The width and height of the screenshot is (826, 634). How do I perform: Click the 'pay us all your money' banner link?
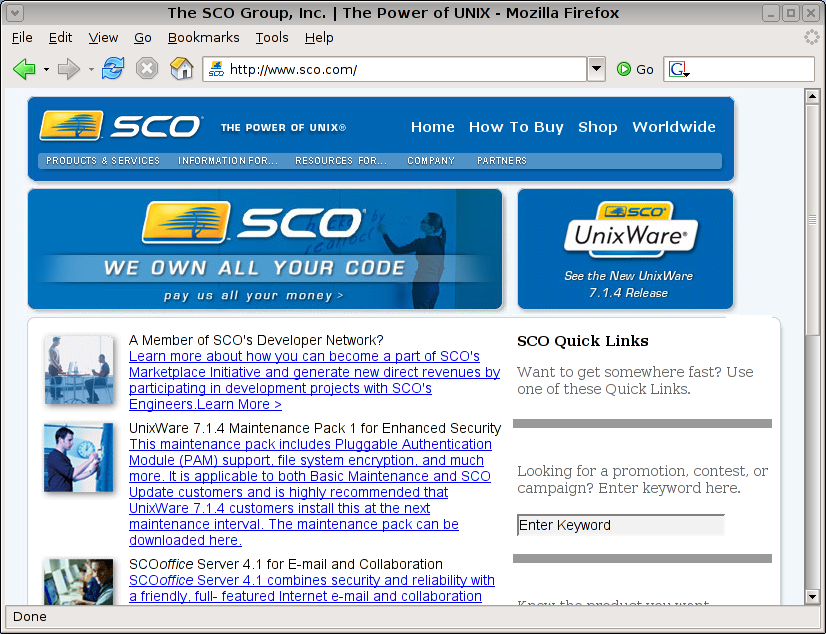[x=253, y=295]
